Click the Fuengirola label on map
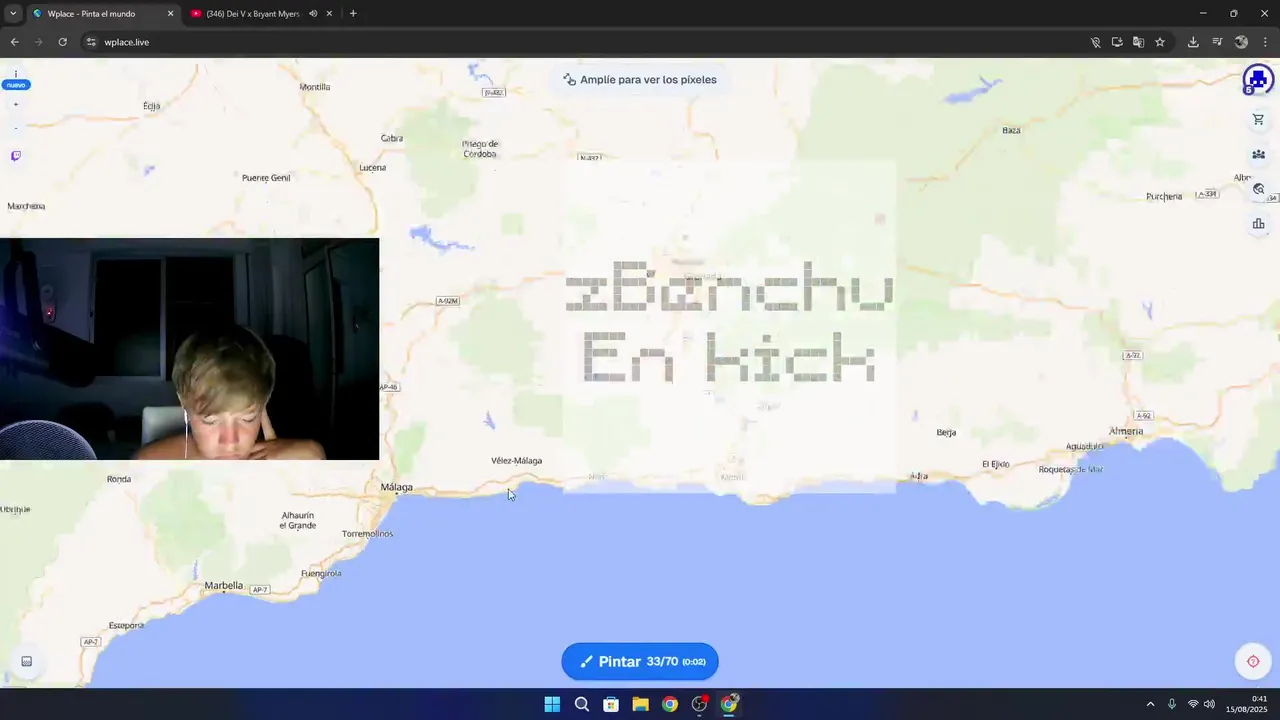The height and width of the screenshot is (720, 1280). point(321,574)
